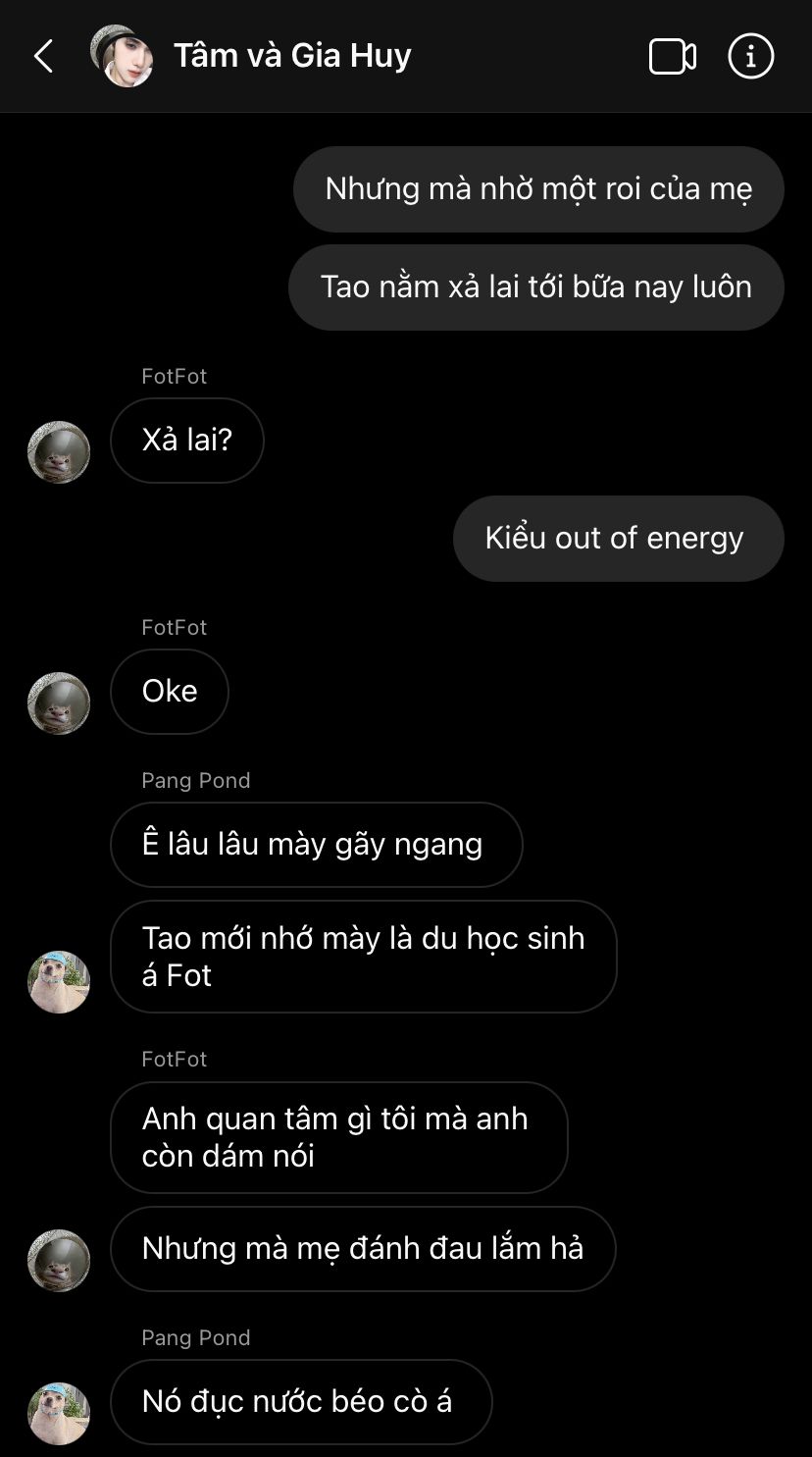Tap FotFot's avatar beside the 'Oke' message
This screenshot has width=812, height=1457.
point(59,703)
